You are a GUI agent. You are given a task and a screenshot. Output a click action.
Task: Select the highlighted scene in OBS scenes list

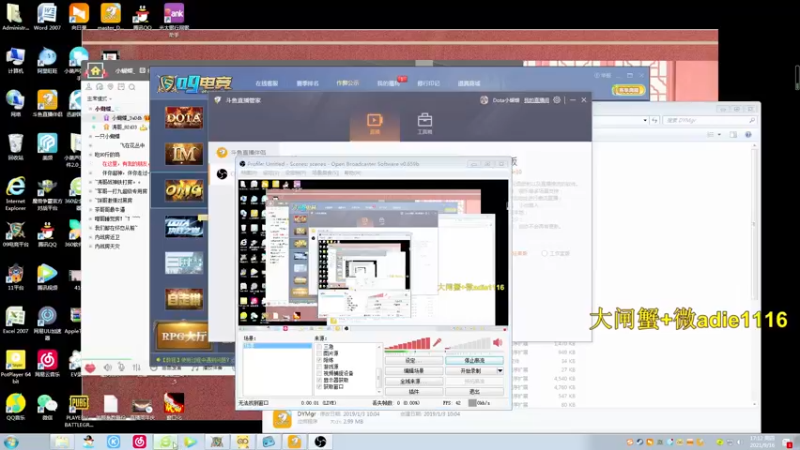click(277, 345)
